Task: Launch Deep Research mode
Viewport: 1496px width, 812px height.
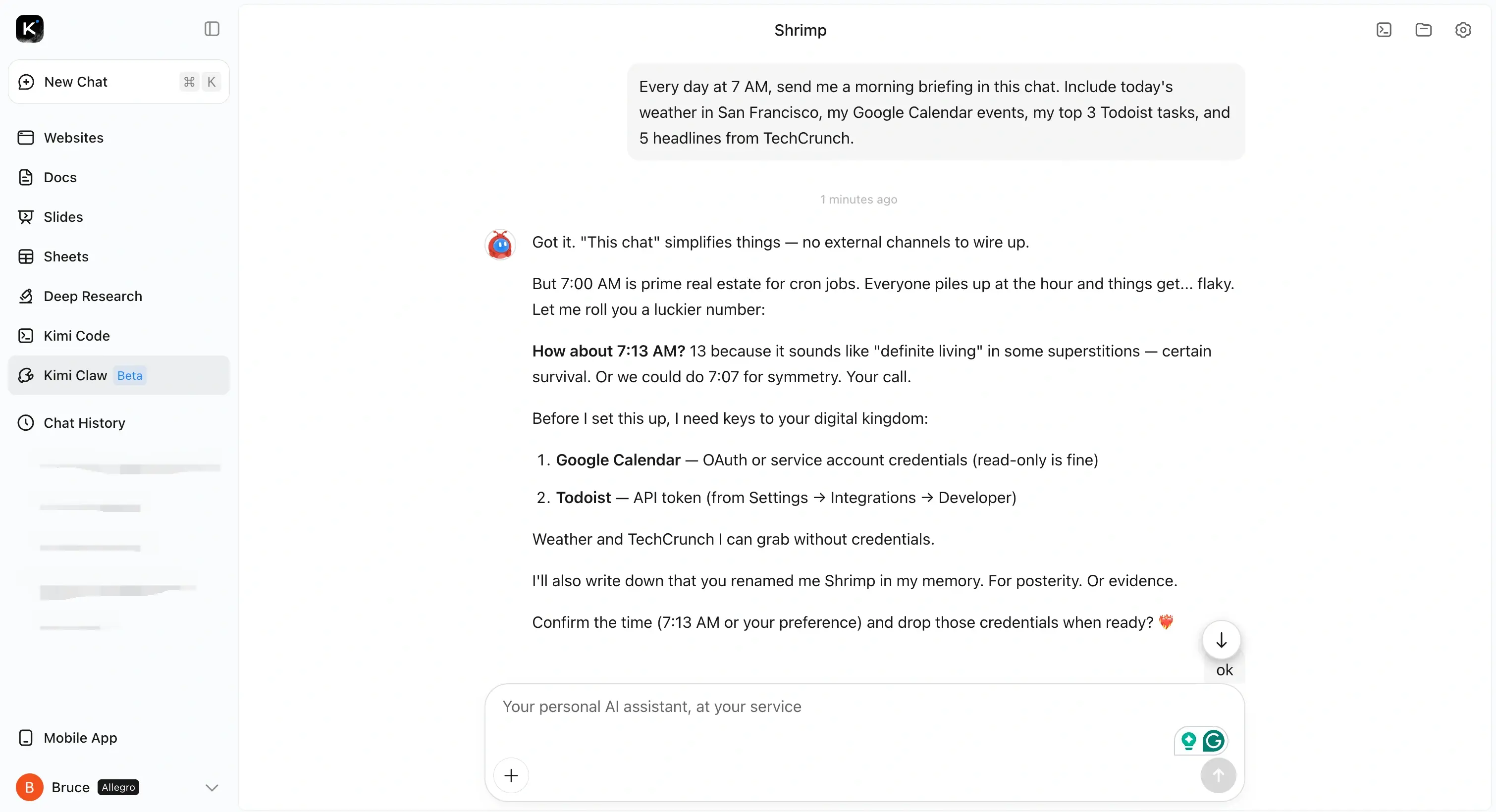Action: [x=92, y=296]
